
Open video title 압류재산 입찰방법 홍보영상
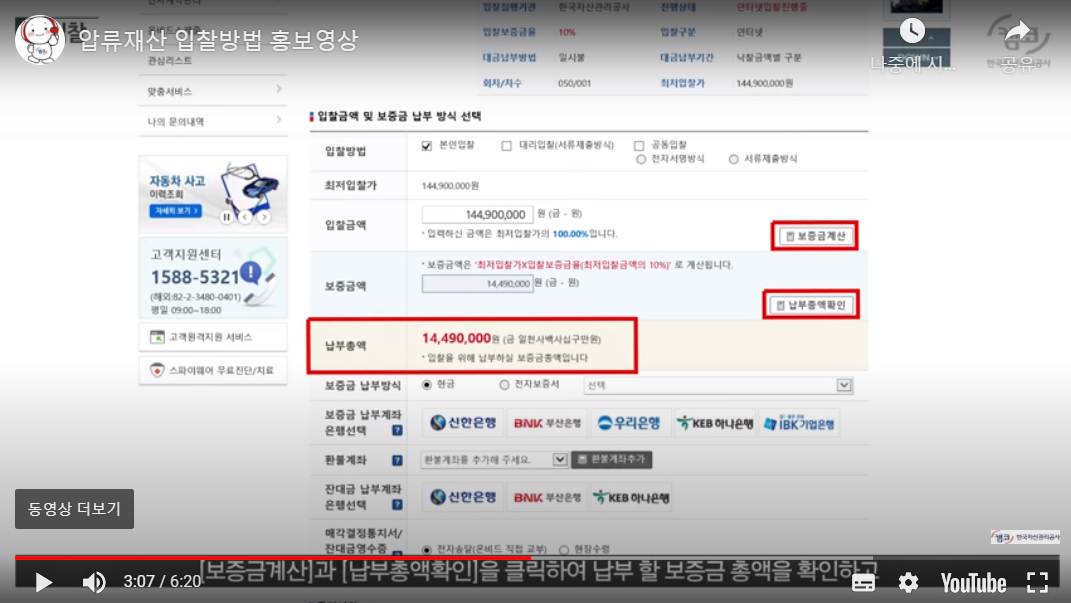pos(219,40)
